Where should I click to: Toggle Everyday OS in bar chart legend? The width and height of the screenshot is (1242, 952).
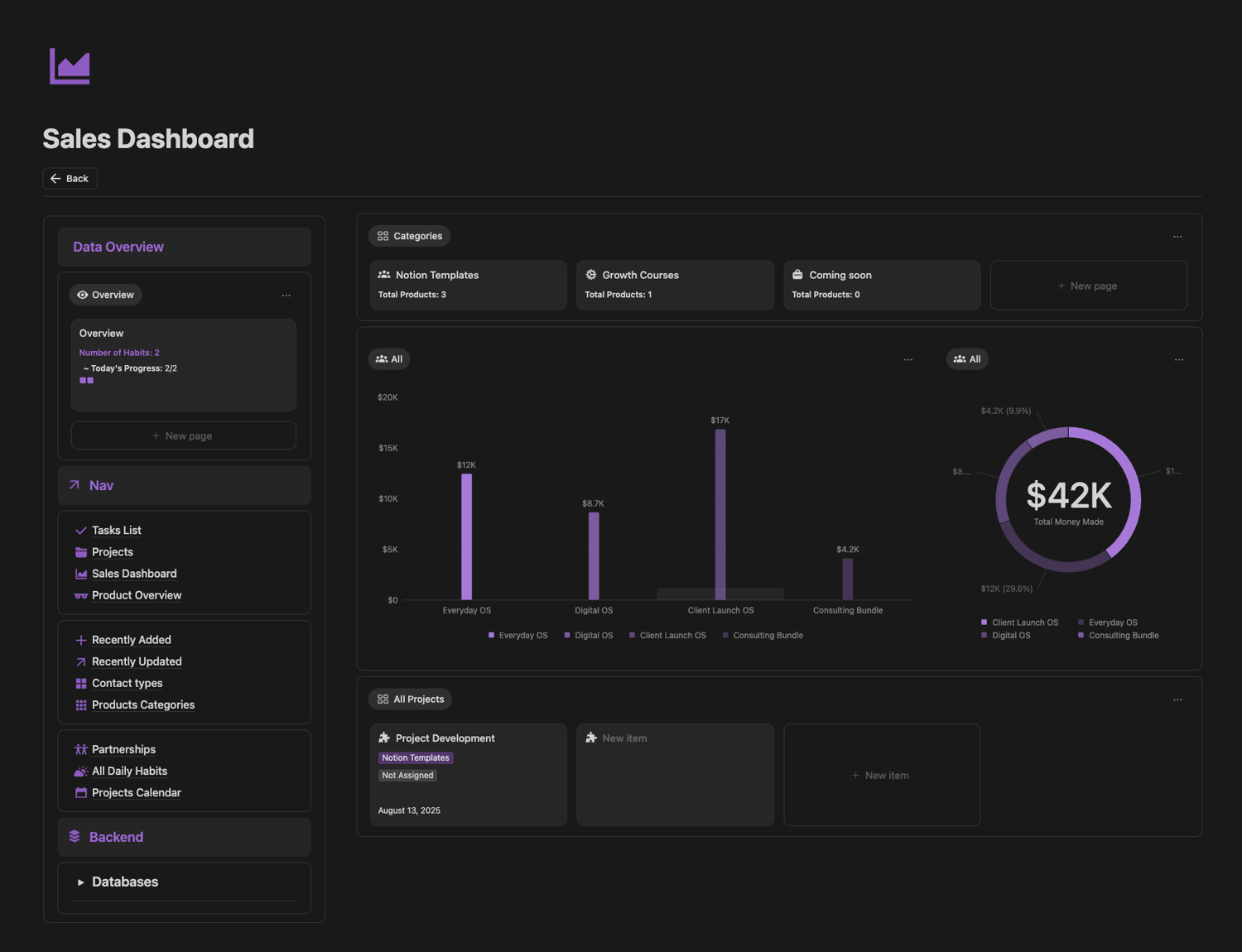(x=518, y=636)
